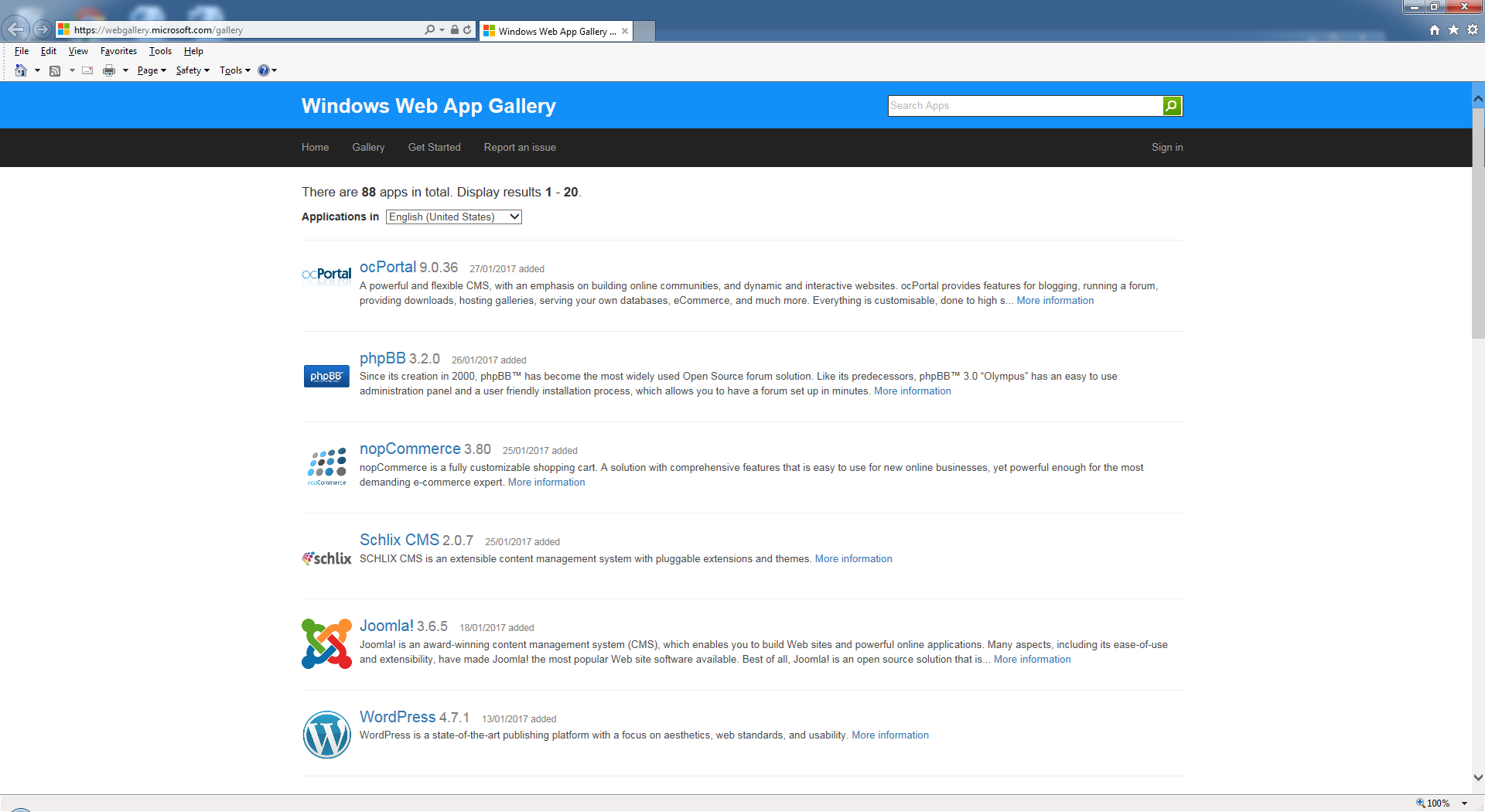Click the green search button
The image size is (1485, 812).
pyautogui.click(x=1172, y=106)
